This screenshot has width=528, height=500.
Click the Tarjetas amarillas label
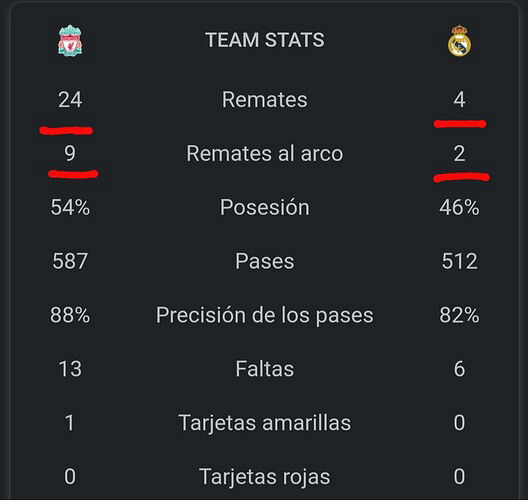click(x=265, y=423)
